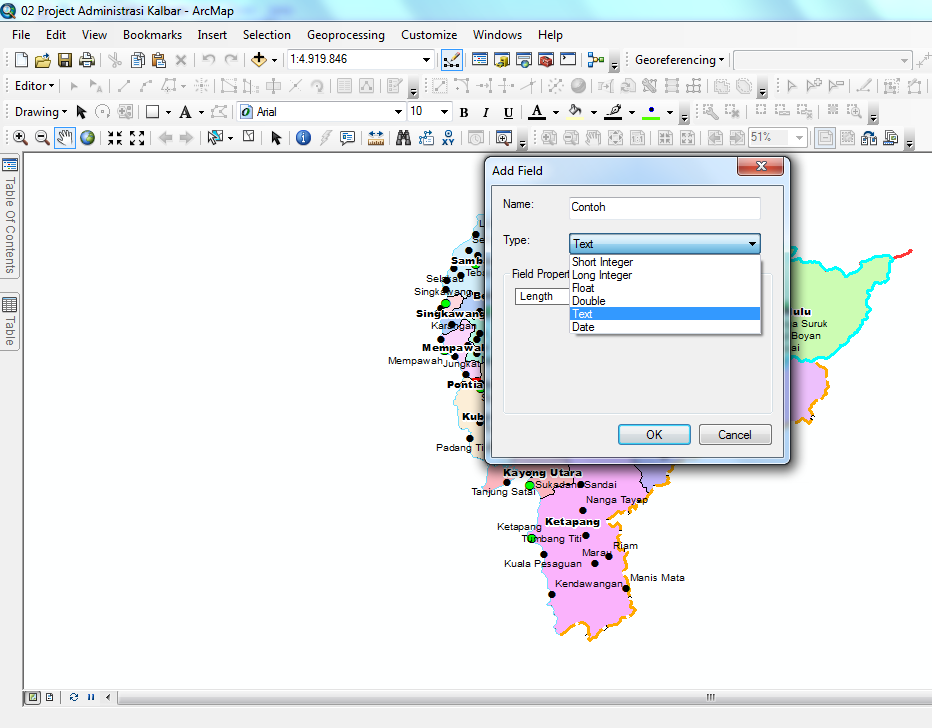Cancel the Add Field dialog

735,434
